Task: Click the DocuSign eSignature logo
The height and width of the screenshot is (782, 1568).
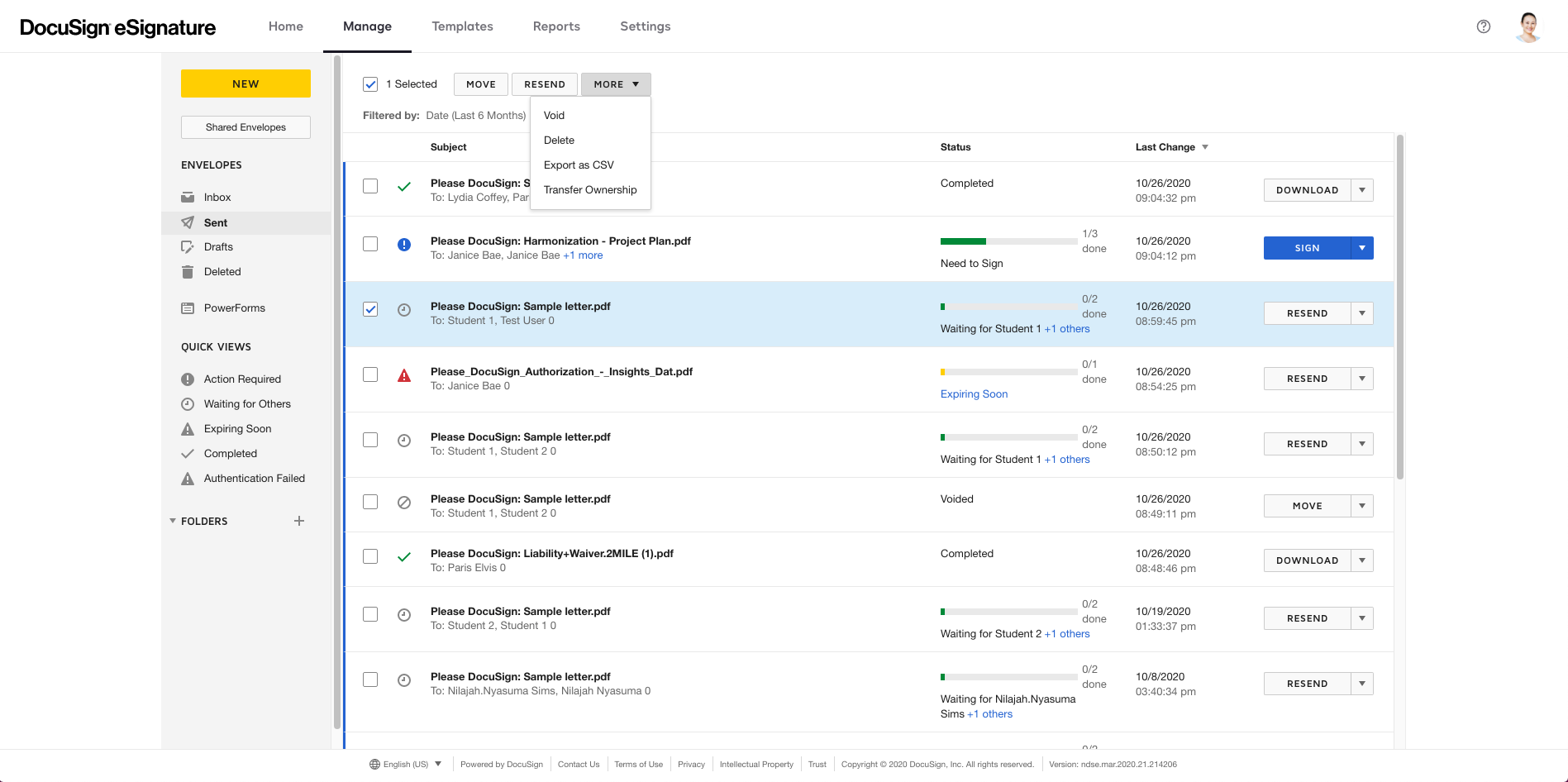Action: point(117,27)
